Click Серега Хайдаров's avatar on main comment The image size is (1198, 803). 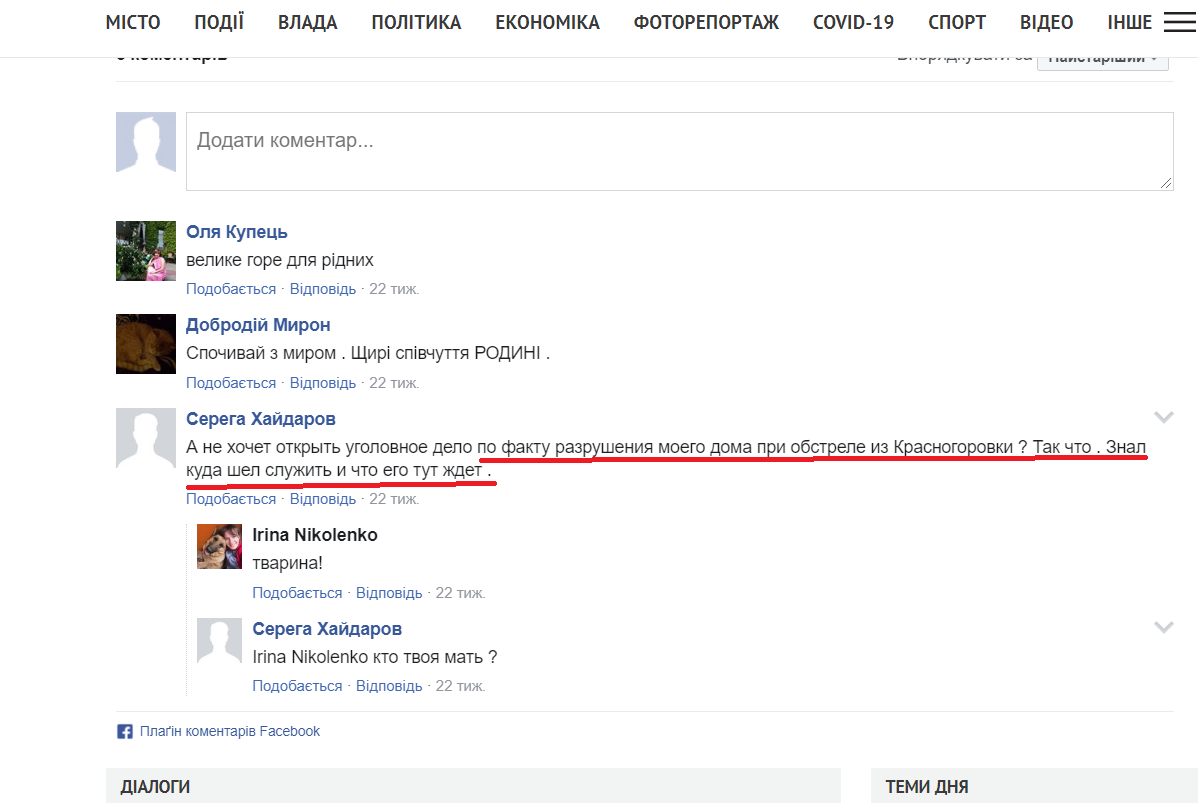click(146, 438)
